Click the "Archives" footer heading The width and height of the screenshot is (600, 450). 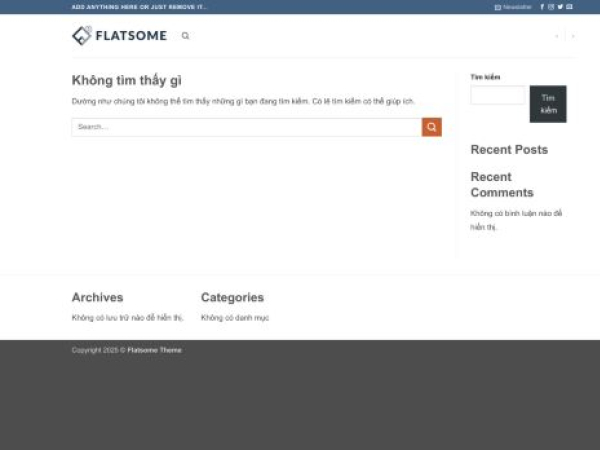tap(97, 297)
